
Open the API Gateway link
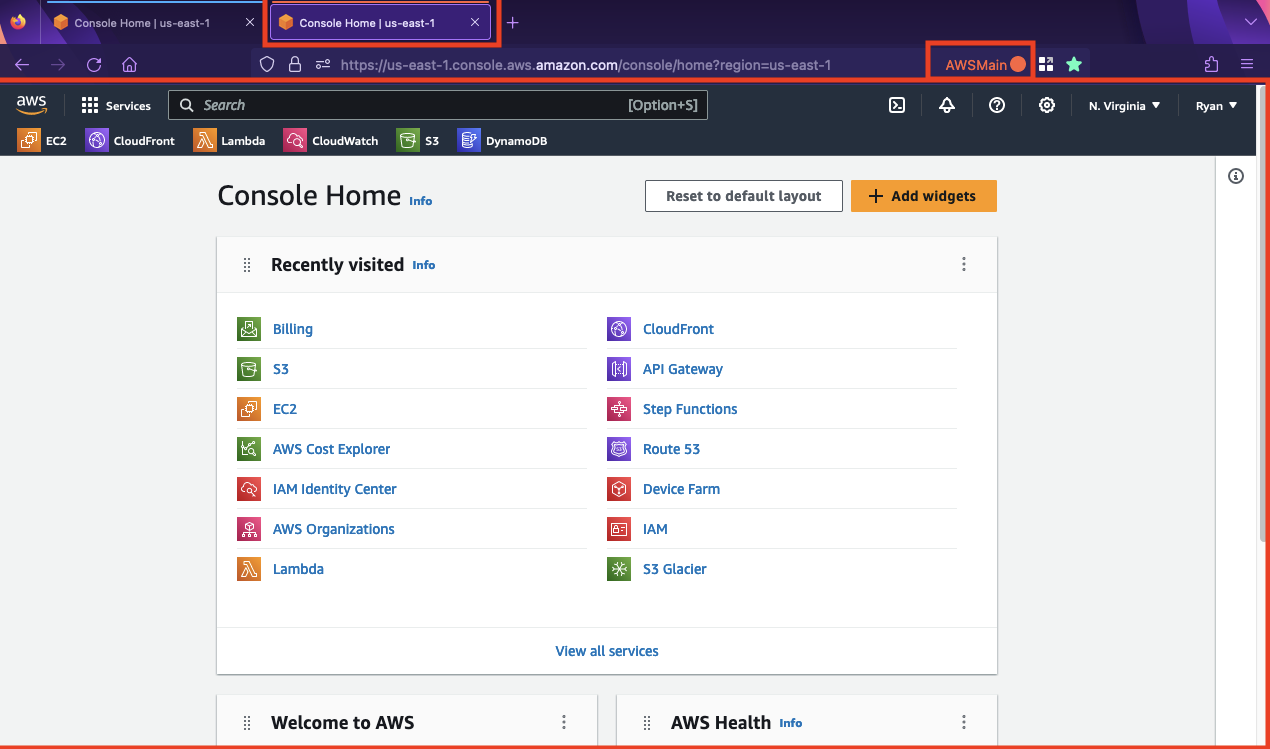coord(683,369)
